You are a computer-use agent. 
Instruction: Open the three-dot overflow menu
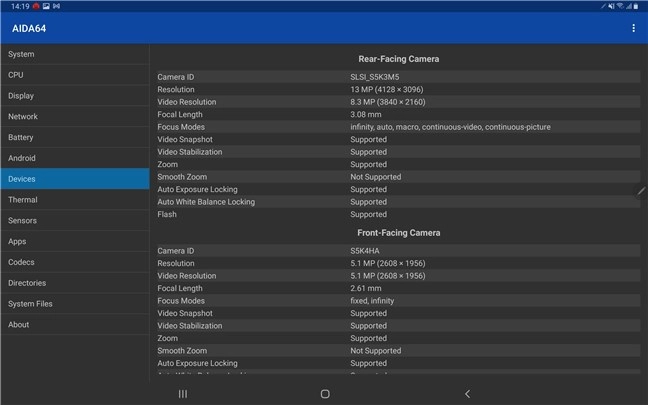633,28
